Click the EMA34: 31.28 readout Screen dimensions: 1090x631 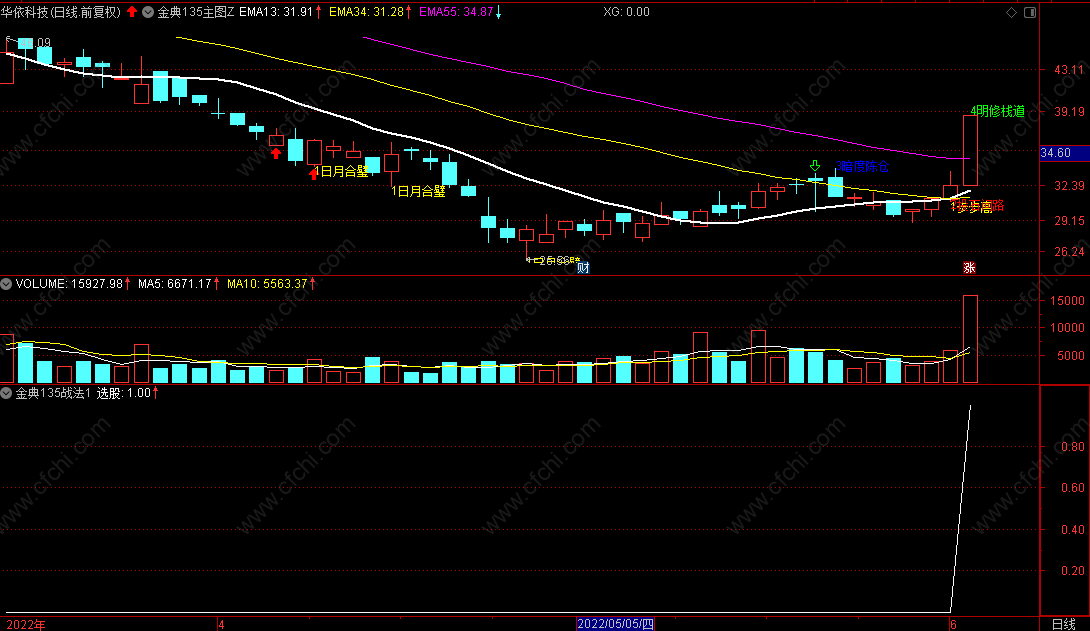366,12
